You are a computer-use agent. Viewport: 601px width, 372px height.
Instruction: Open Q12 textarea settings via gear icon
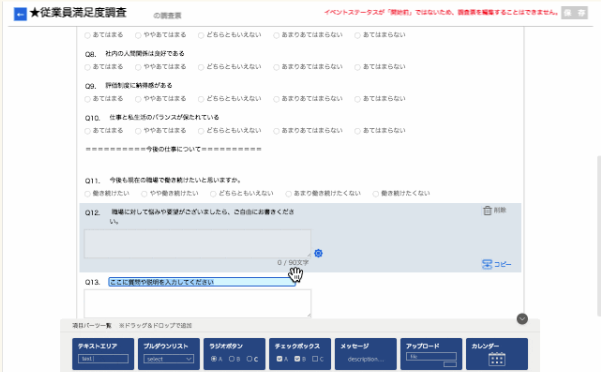tap(318, 253)
